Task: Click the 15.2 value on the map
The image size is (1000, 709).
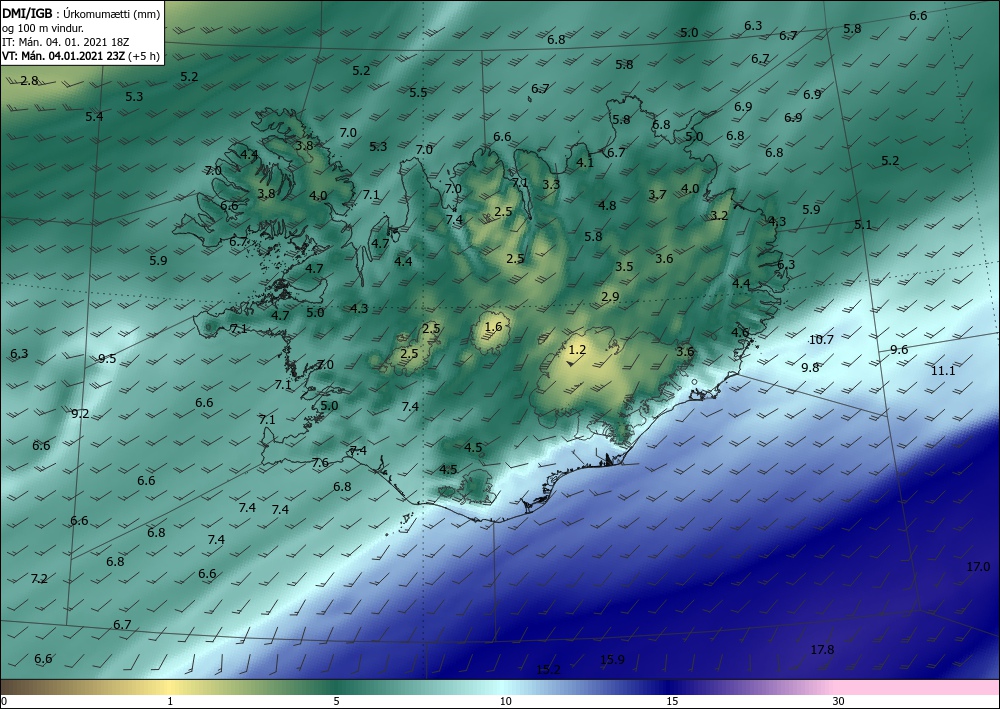Action: (548, 669)
